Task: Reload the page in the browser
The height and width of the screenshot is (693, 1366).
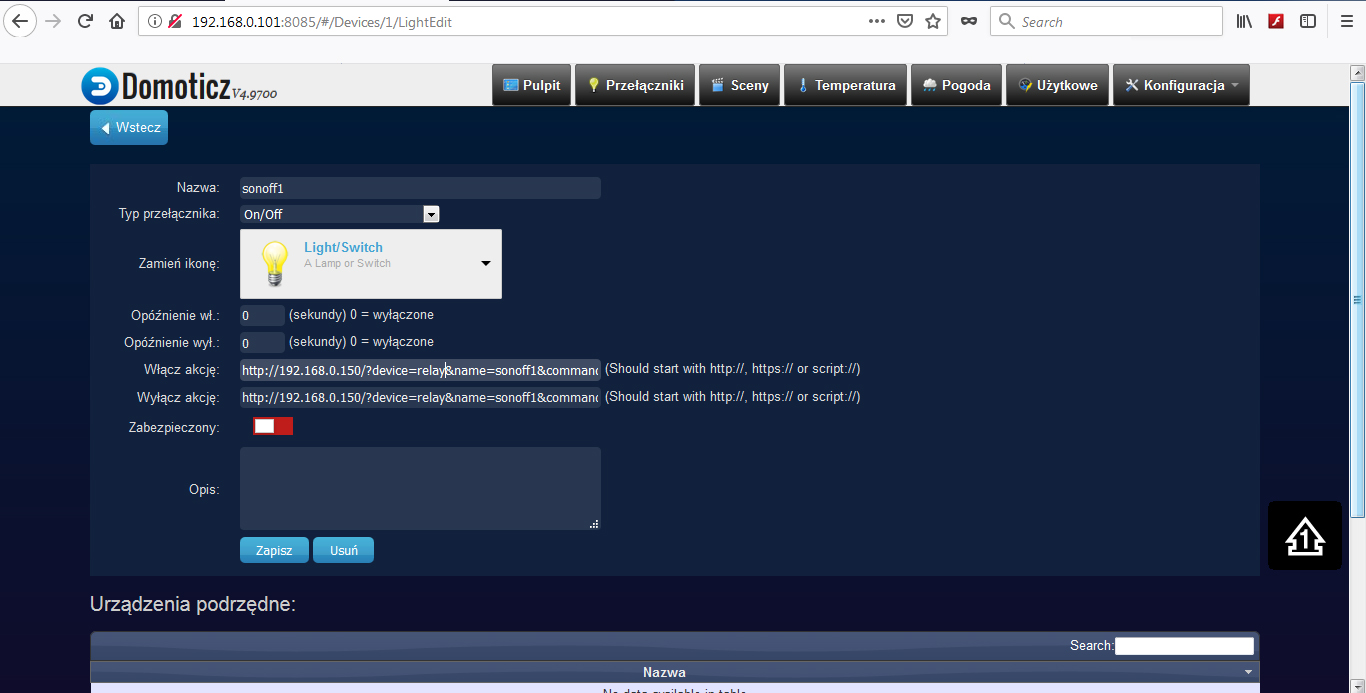Action: (x=85, y=21)
